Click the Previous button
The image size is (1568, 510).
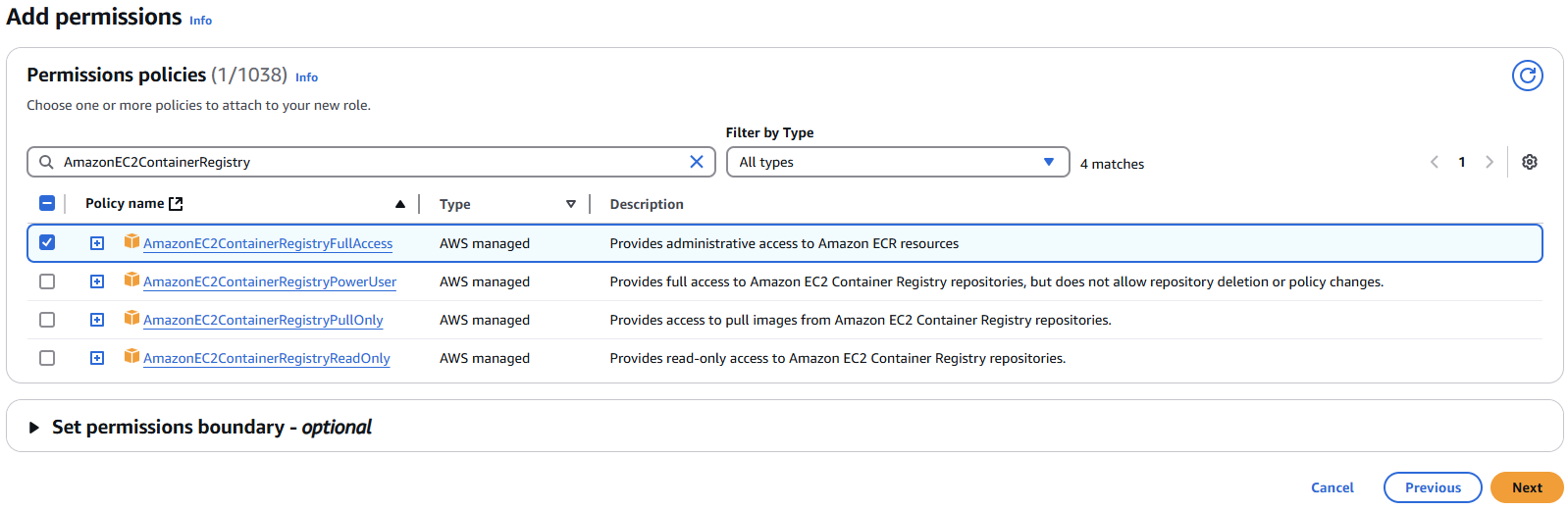point(1432,487)
